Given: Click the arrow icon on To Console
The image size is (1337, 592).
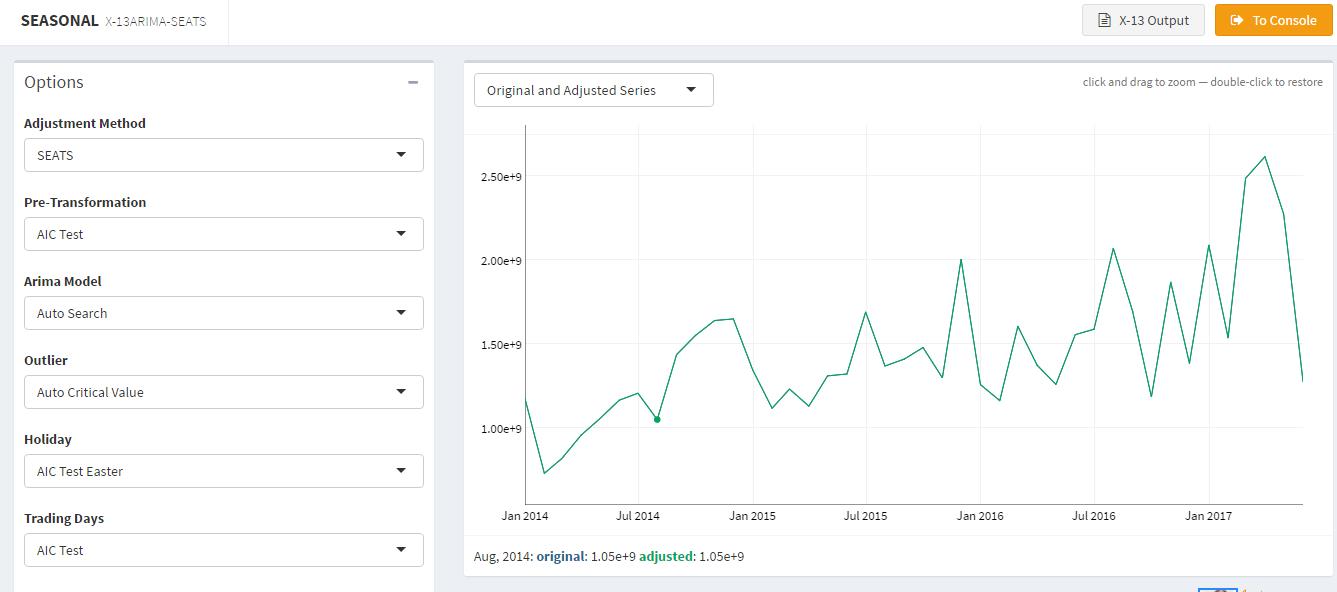Looking at the screenshot, I should 1237,20.
